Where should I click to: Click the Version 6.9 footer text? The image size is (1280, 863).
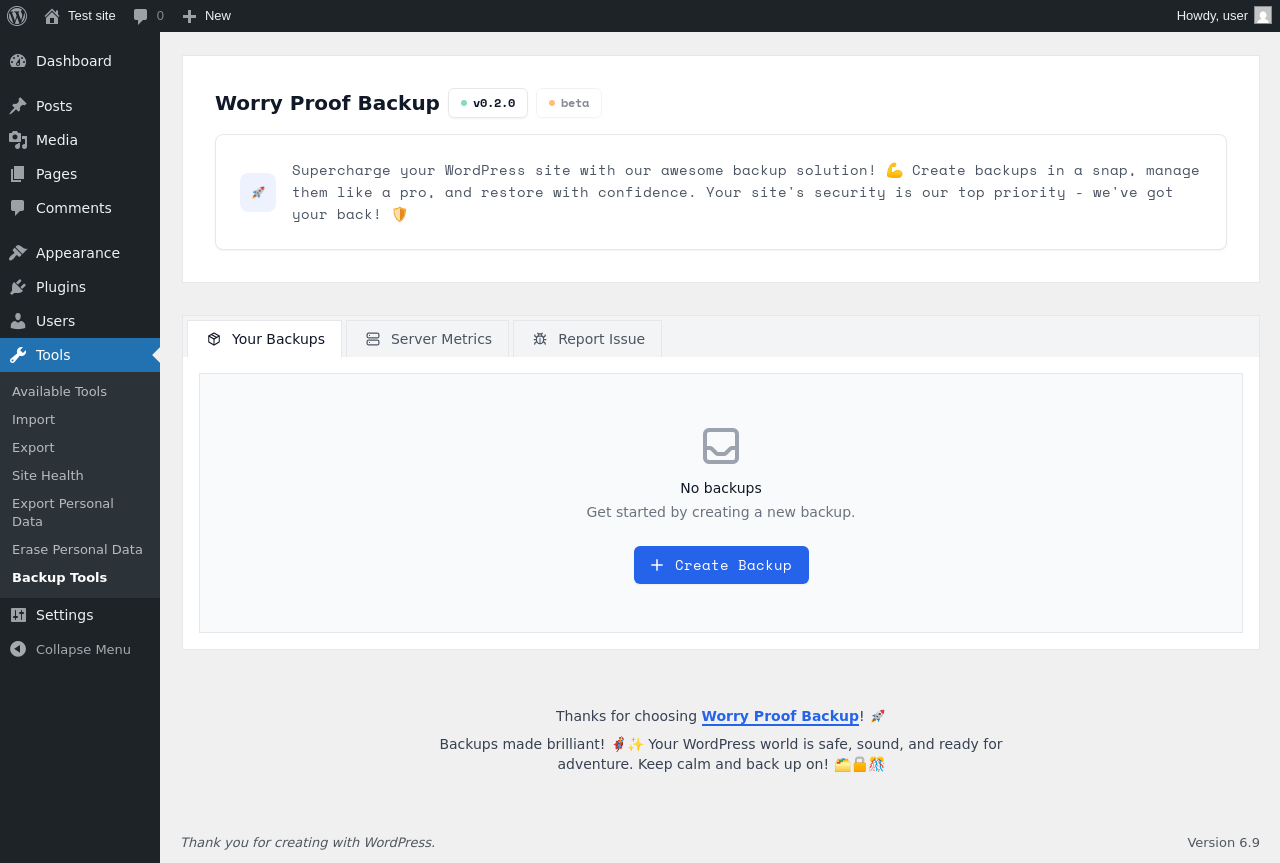point(1223,842)
